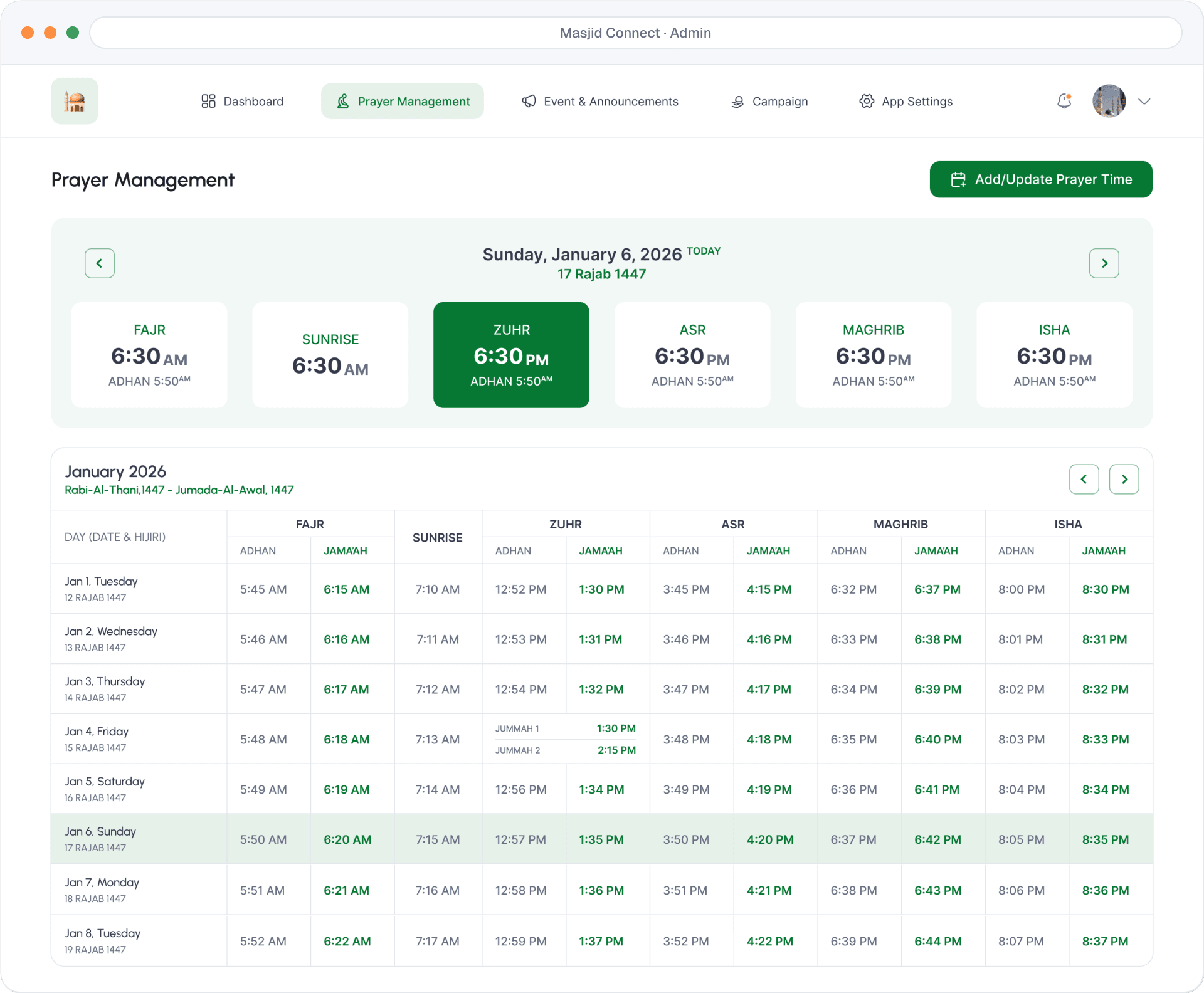The height and width of the screenshot is (993, 1204).
Task: Click the January 2026 table heading
Action: coord(115,471)
